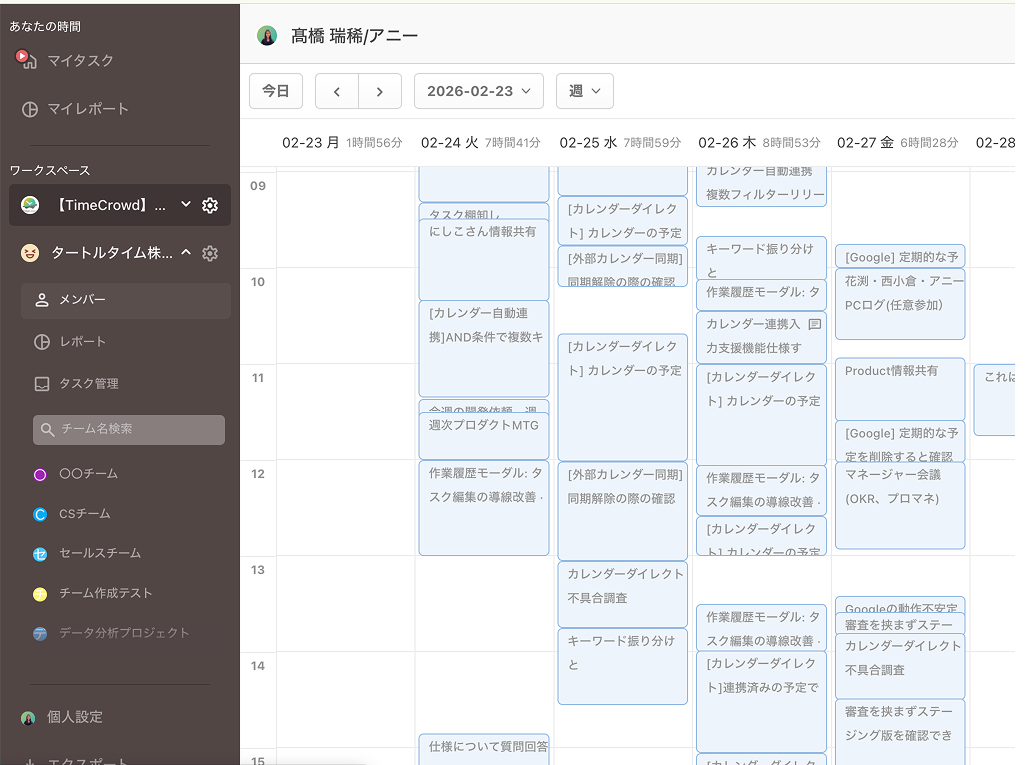Open the 2026-02-23 date picker
This screenshot has width=1027, height=765.
click(x=478, y=91)
